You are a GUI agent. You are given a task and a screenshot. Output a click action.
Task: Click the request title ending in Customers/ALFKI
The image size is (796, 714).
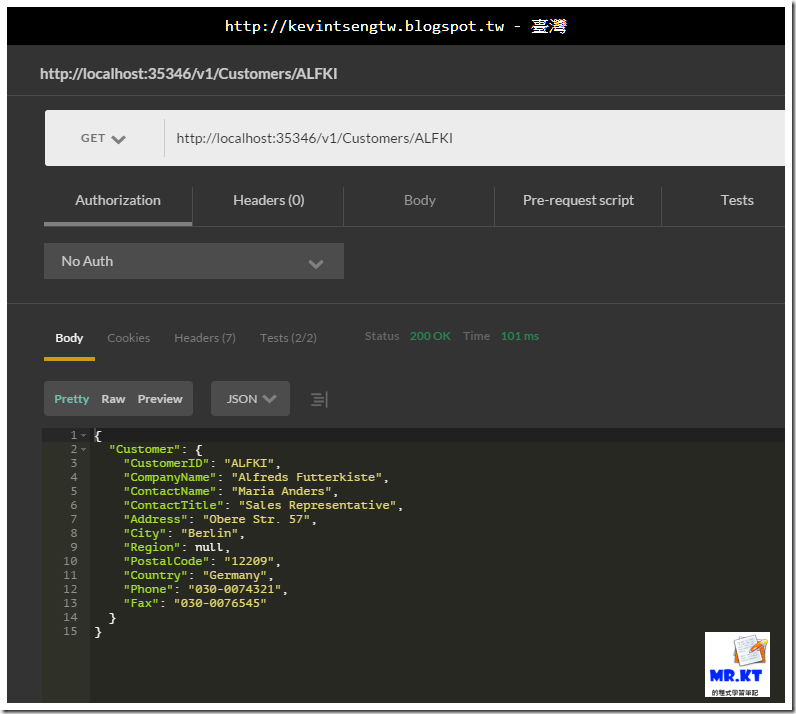click(188, 74)
